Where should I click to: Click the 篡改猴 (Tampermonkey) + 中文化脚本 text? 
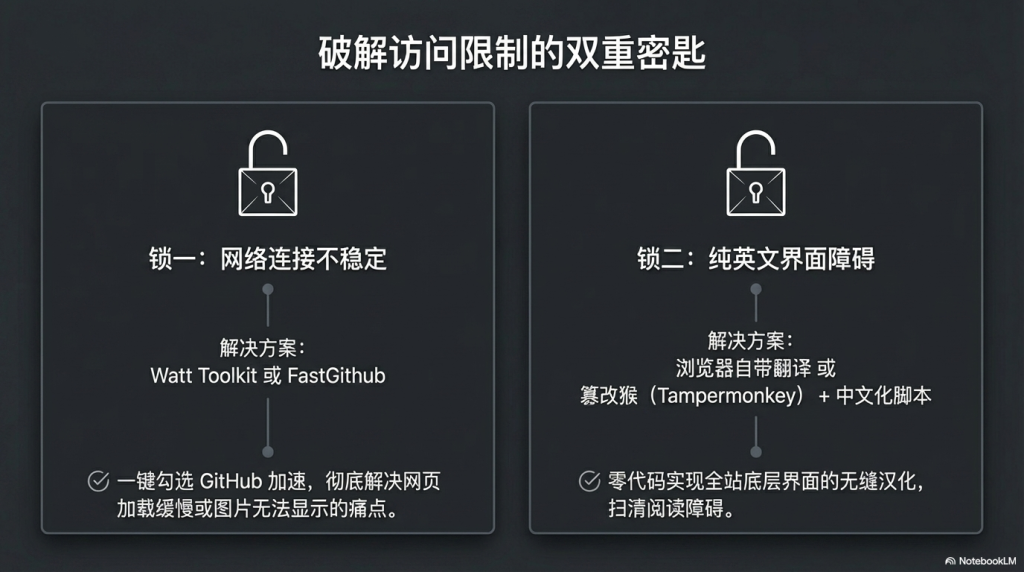click(x=756, y=395)
